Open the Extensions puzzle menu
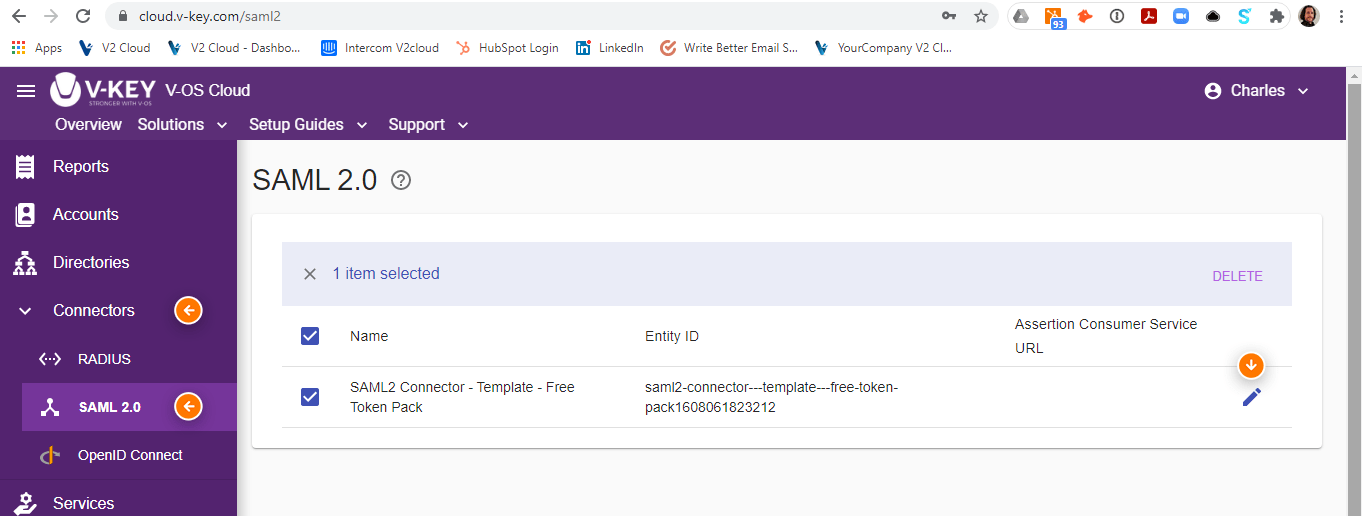Image resolution: width=1362 pixels, height=516 pixels. [x=1276, y=16]
